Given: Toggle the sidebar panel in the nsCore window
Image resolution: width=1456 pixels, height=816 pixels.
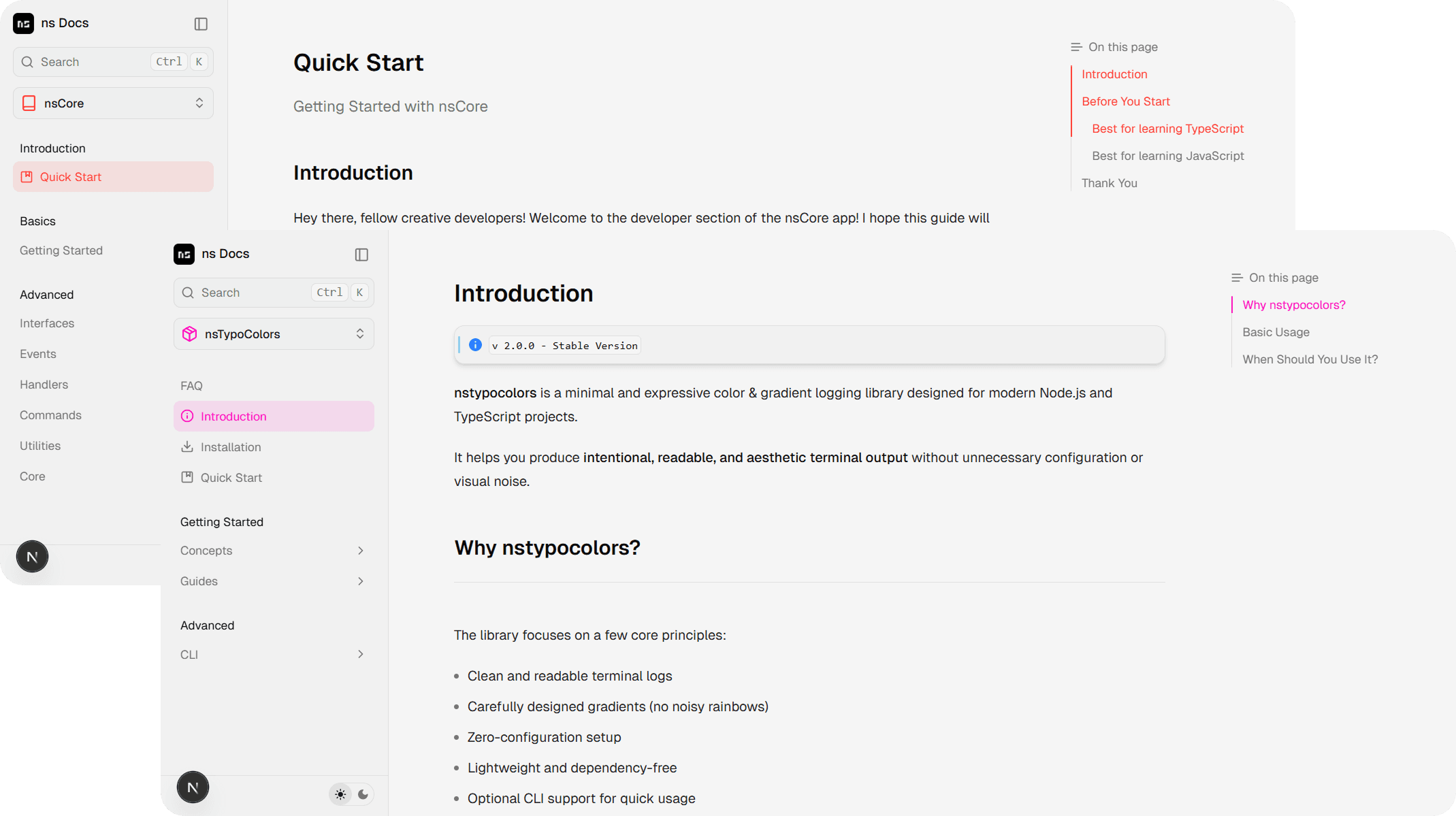Looking at the screenshot, I should pos(200,23).
